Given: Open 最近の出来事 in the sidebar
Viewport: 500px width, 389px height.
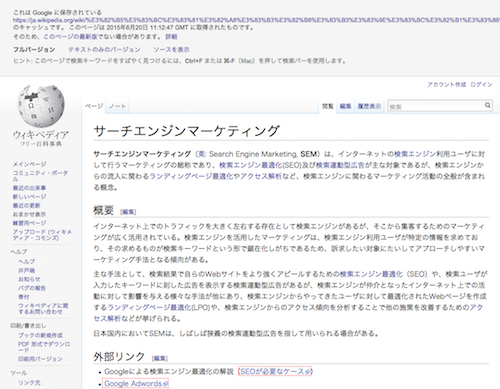Looking at the screenshot, I should [29, 188].
